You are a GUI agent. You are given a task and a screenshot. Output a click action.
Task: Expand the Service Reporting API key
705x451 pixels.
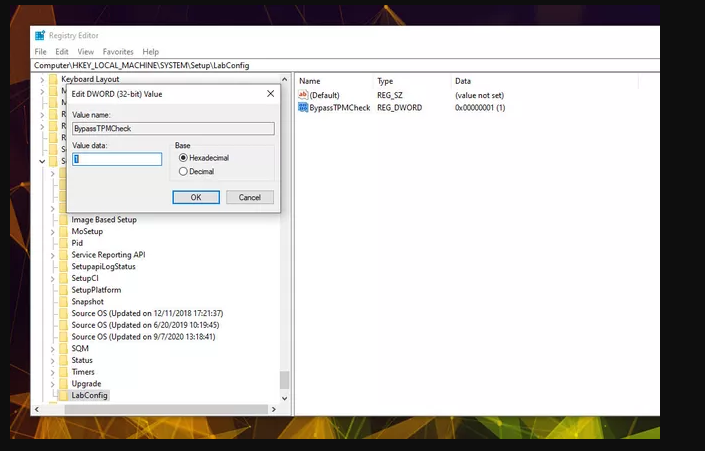[53, 255]
